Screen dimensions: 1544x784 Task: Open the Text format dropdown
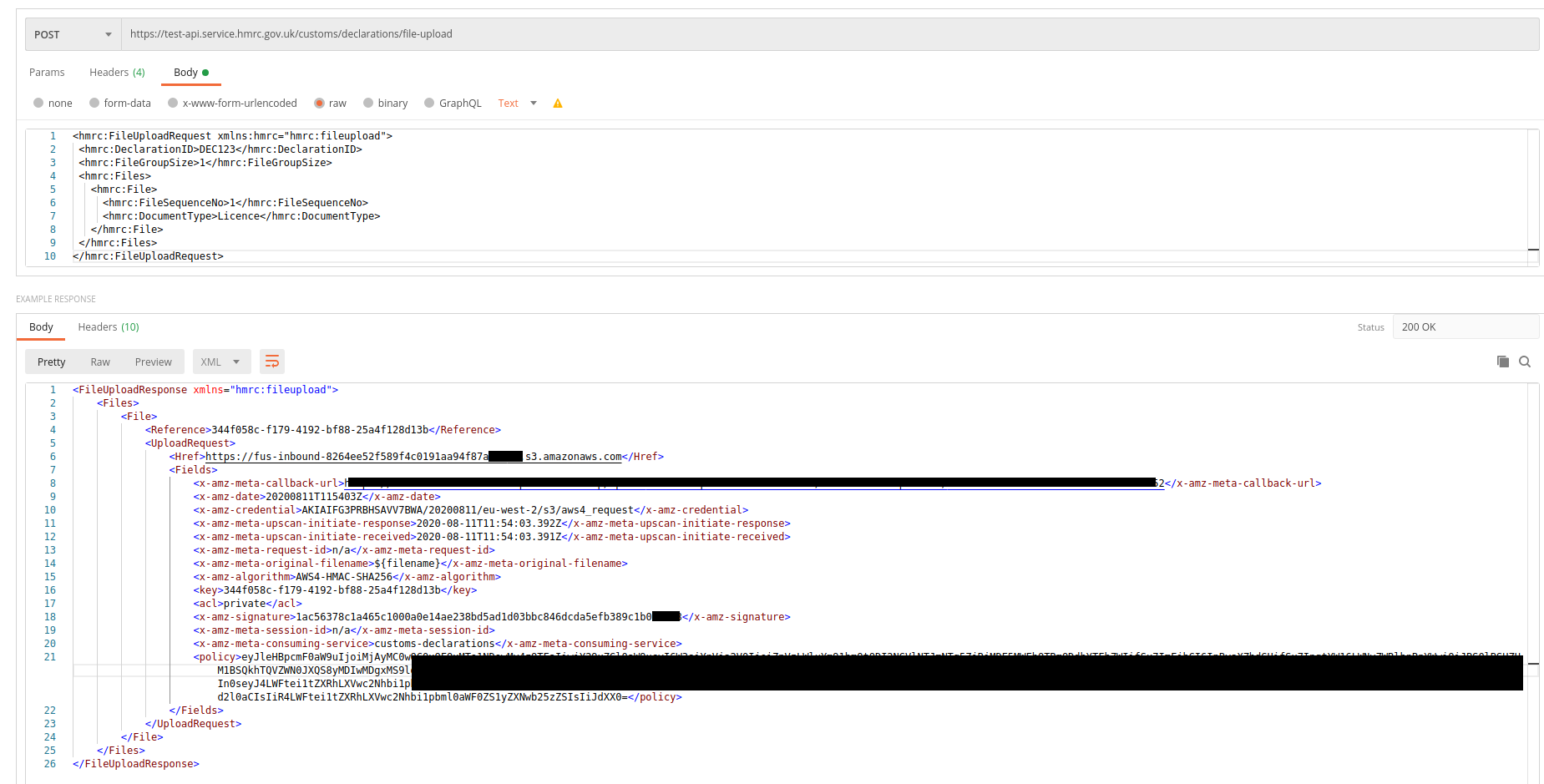pos(518,104)
